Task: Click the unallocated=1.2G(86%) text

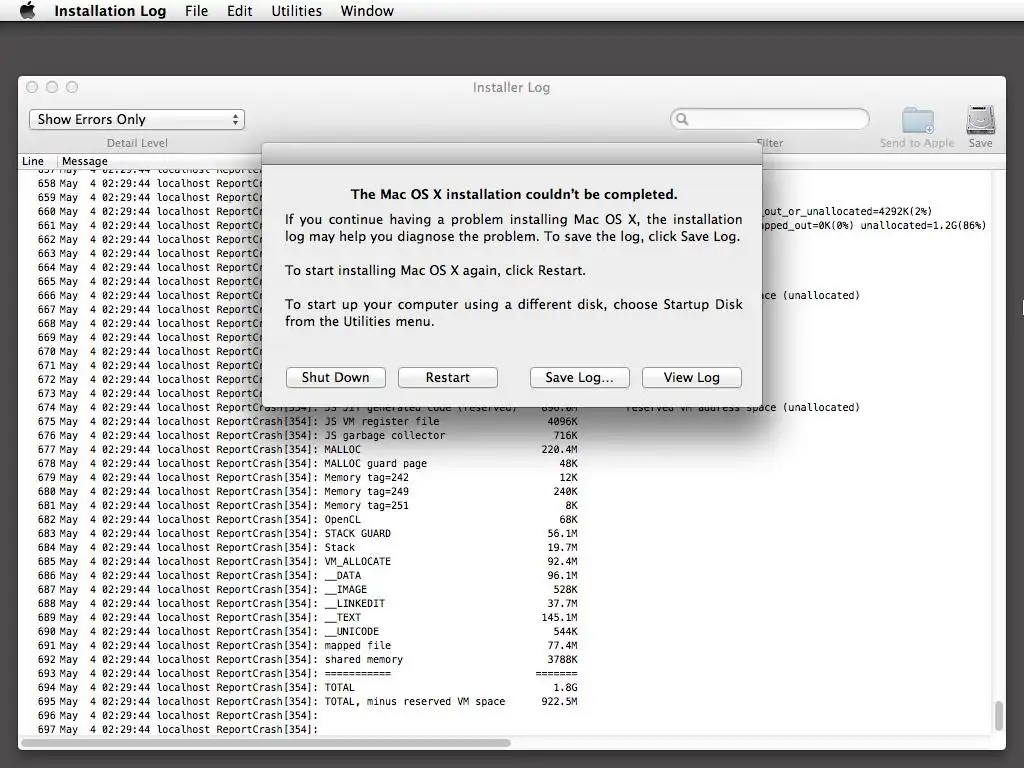Action: (923, 225)
